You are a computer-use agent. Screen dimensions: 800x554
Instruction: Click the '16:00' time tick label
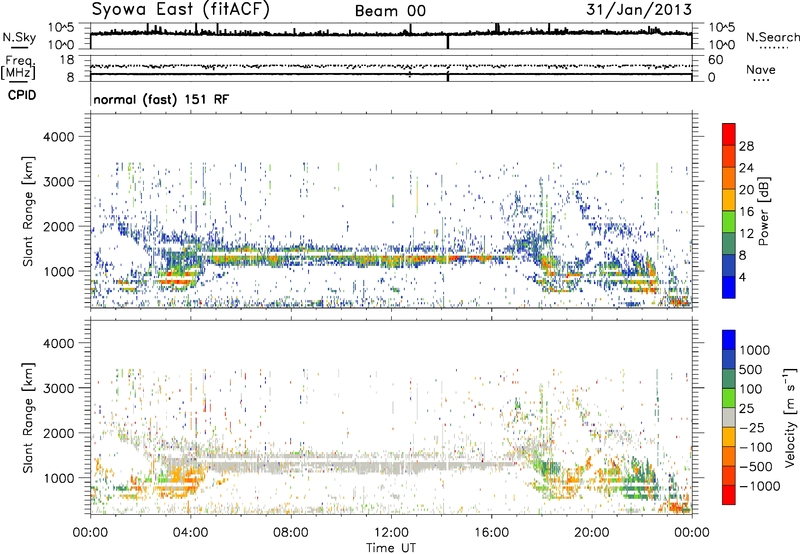point(491,533)
